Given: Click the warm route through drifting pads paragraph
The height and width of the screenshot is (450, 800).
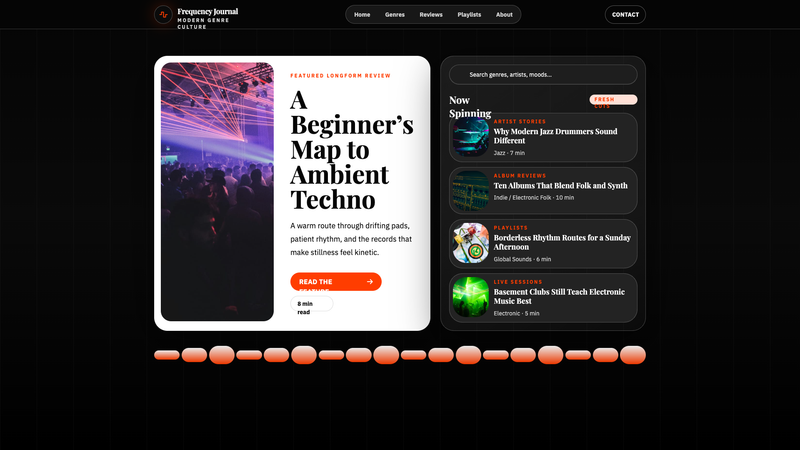Looking at the screenshot, I should (351, 239).
